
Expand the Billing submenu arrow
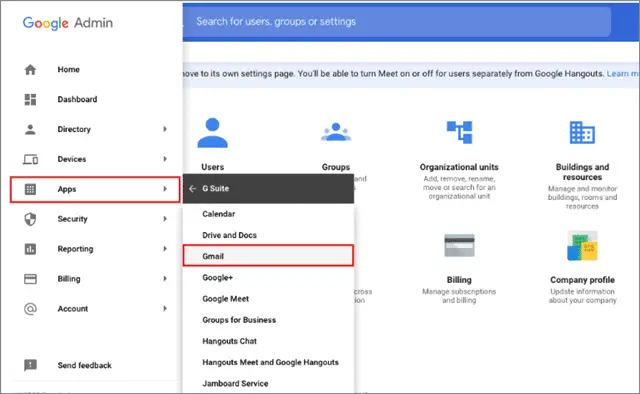165,278
